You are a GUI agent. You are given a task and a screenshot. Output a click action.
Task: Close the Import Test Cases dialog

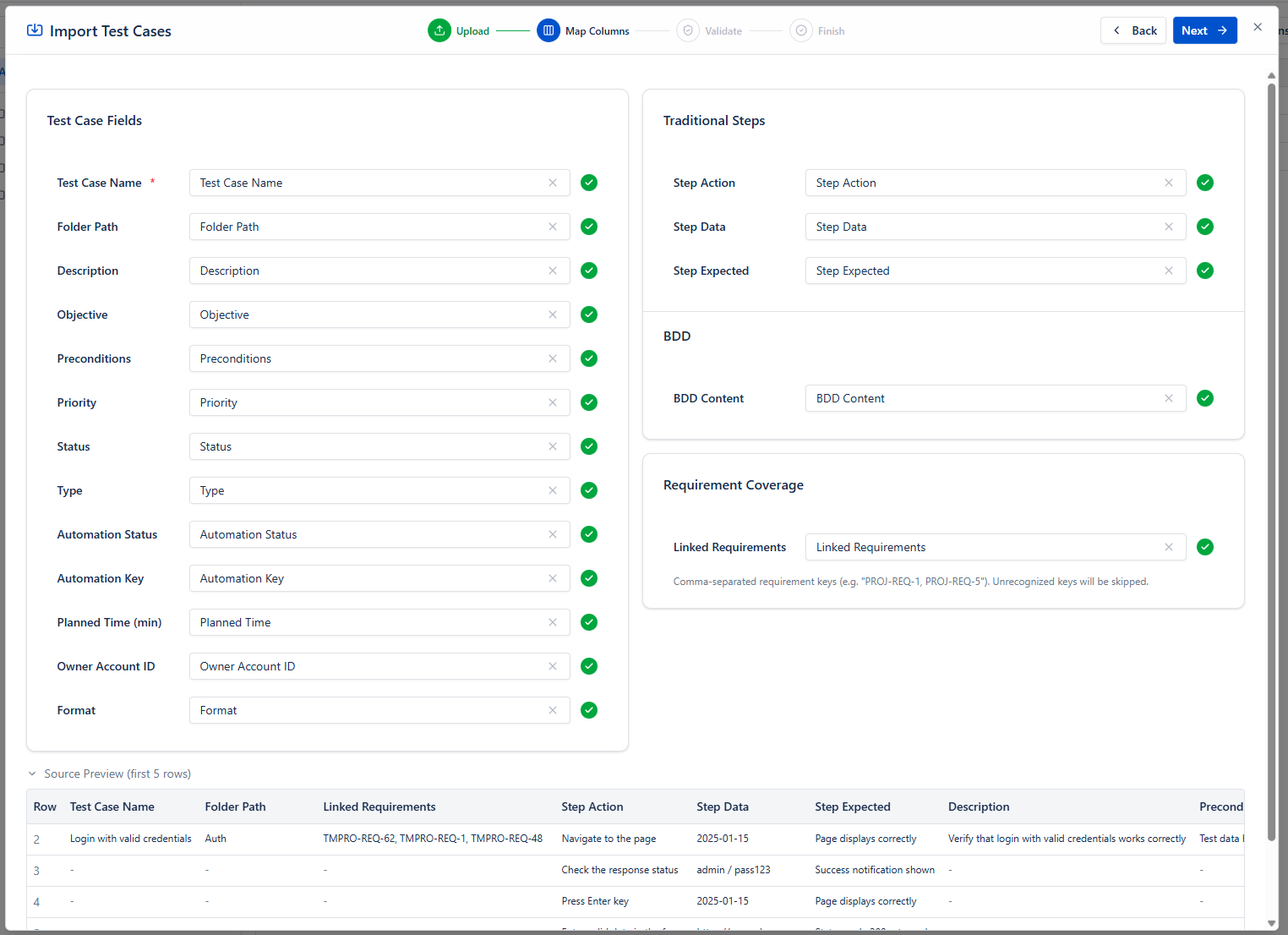point(1258,27)
